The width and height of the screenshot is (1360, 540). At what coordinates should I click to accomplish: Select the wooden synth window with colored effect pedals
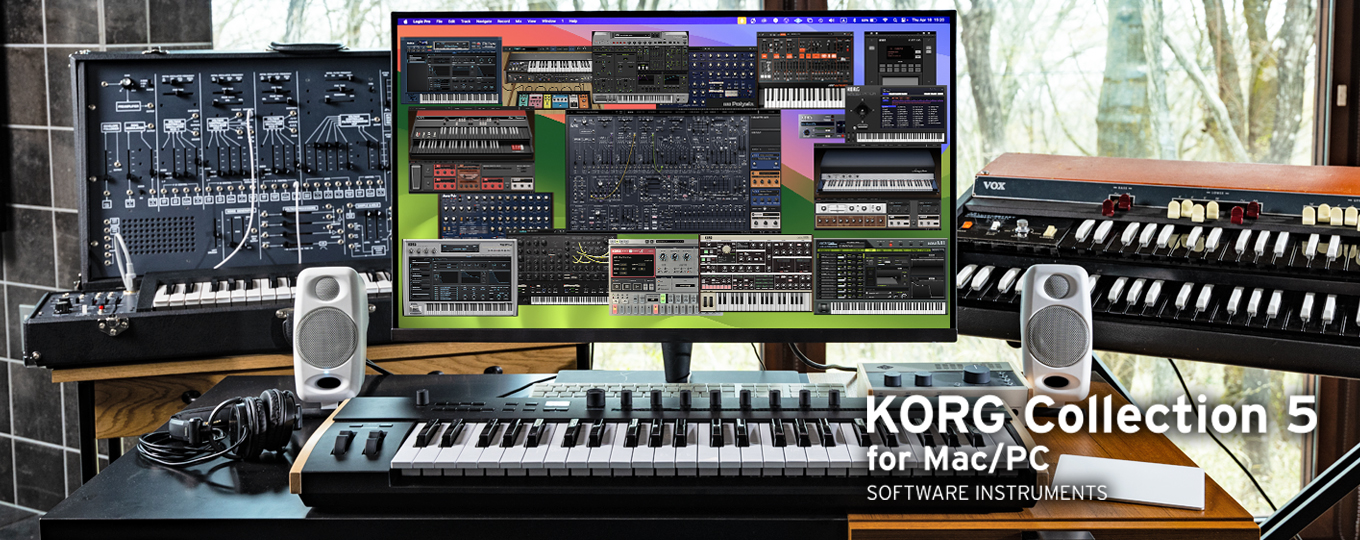pos(547,77)
